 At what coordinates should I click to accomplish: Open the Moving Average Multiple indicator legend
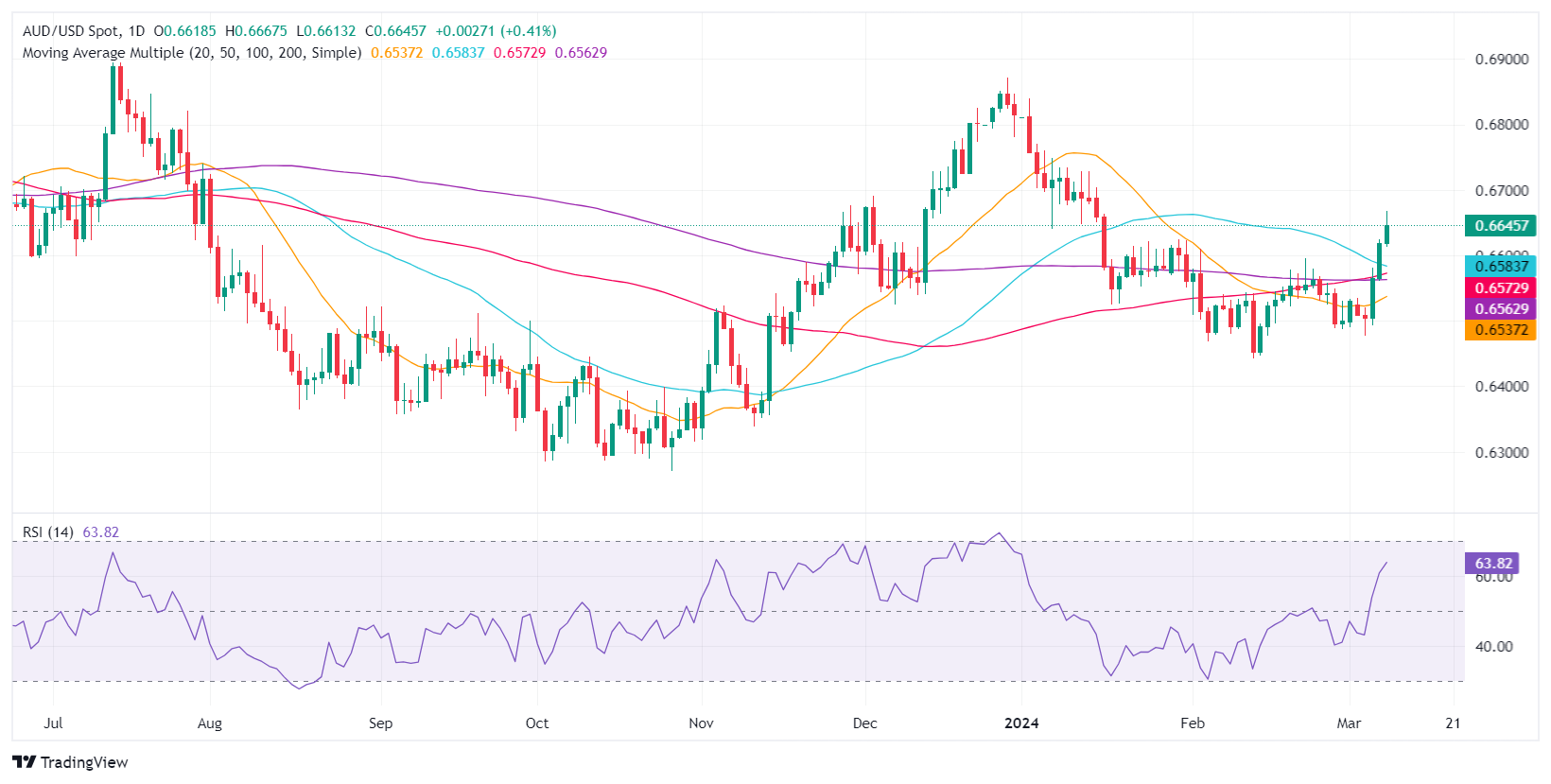coord(192,53)
